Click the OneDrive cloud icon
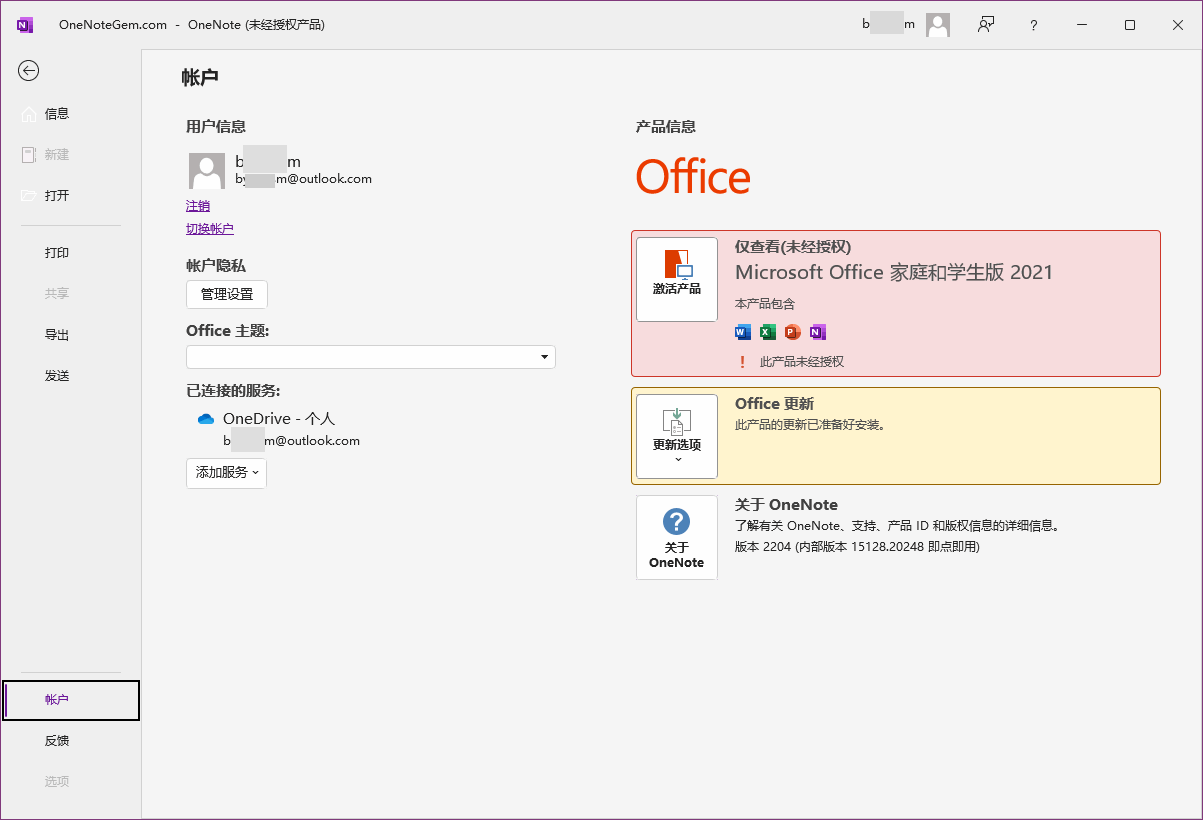 click(x=206, y=419)
